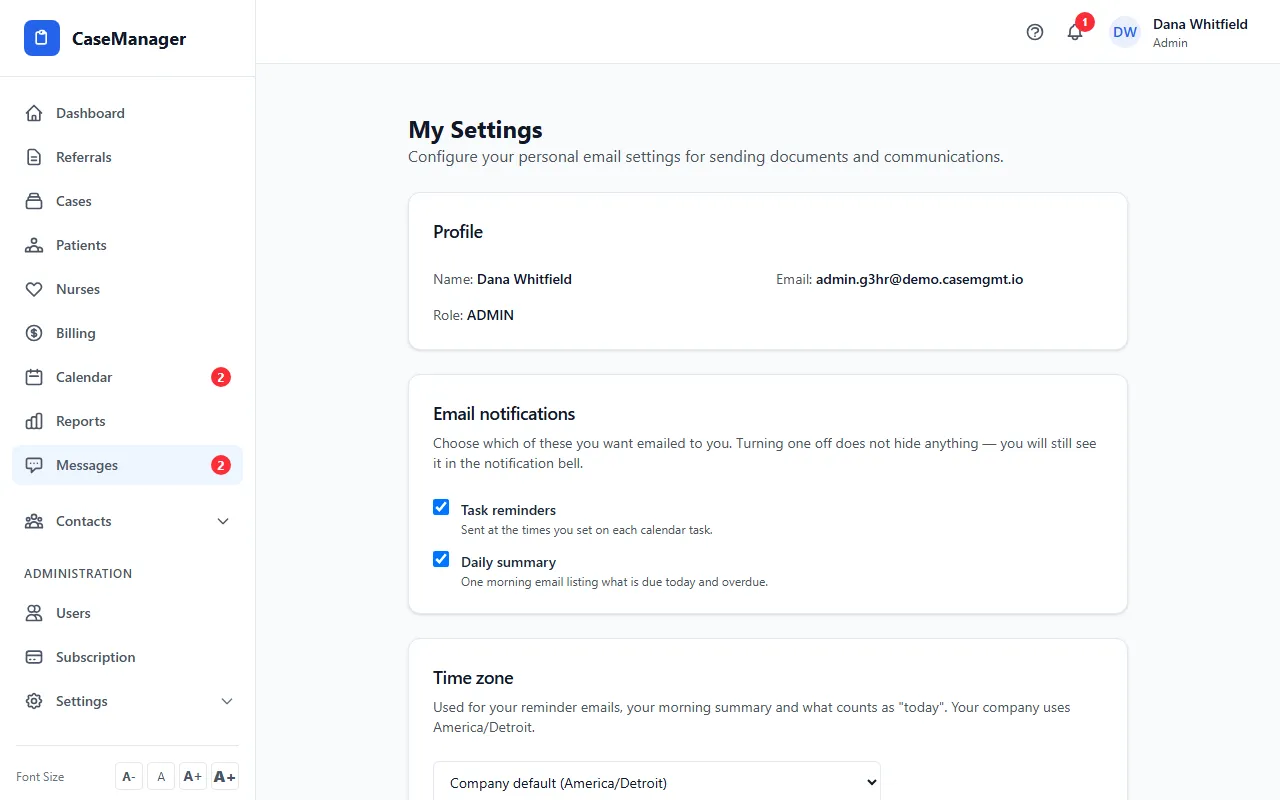The width and height of the screenshot is (1280, 800).
Task: Click the Subscription card icon
Action: [34, 657]
